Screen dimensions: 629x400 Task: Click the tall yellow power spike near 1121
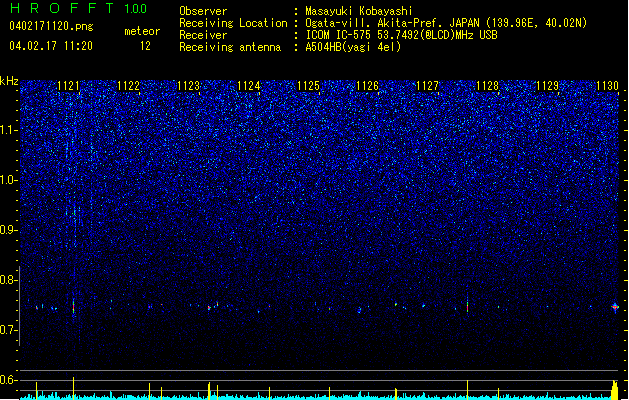73,388
